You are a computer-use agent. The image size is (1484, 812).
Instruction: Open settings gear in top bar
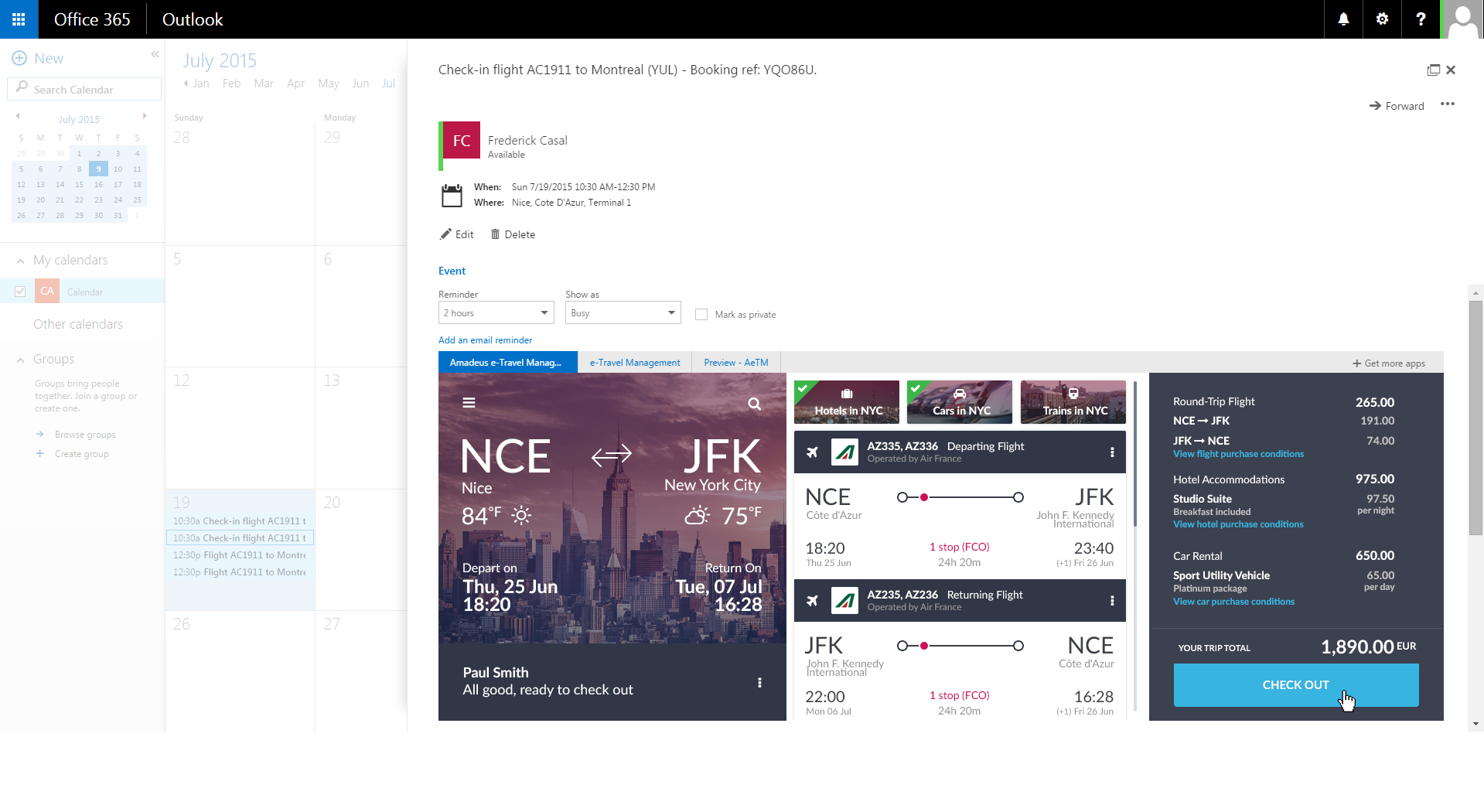pos(1382,19)
